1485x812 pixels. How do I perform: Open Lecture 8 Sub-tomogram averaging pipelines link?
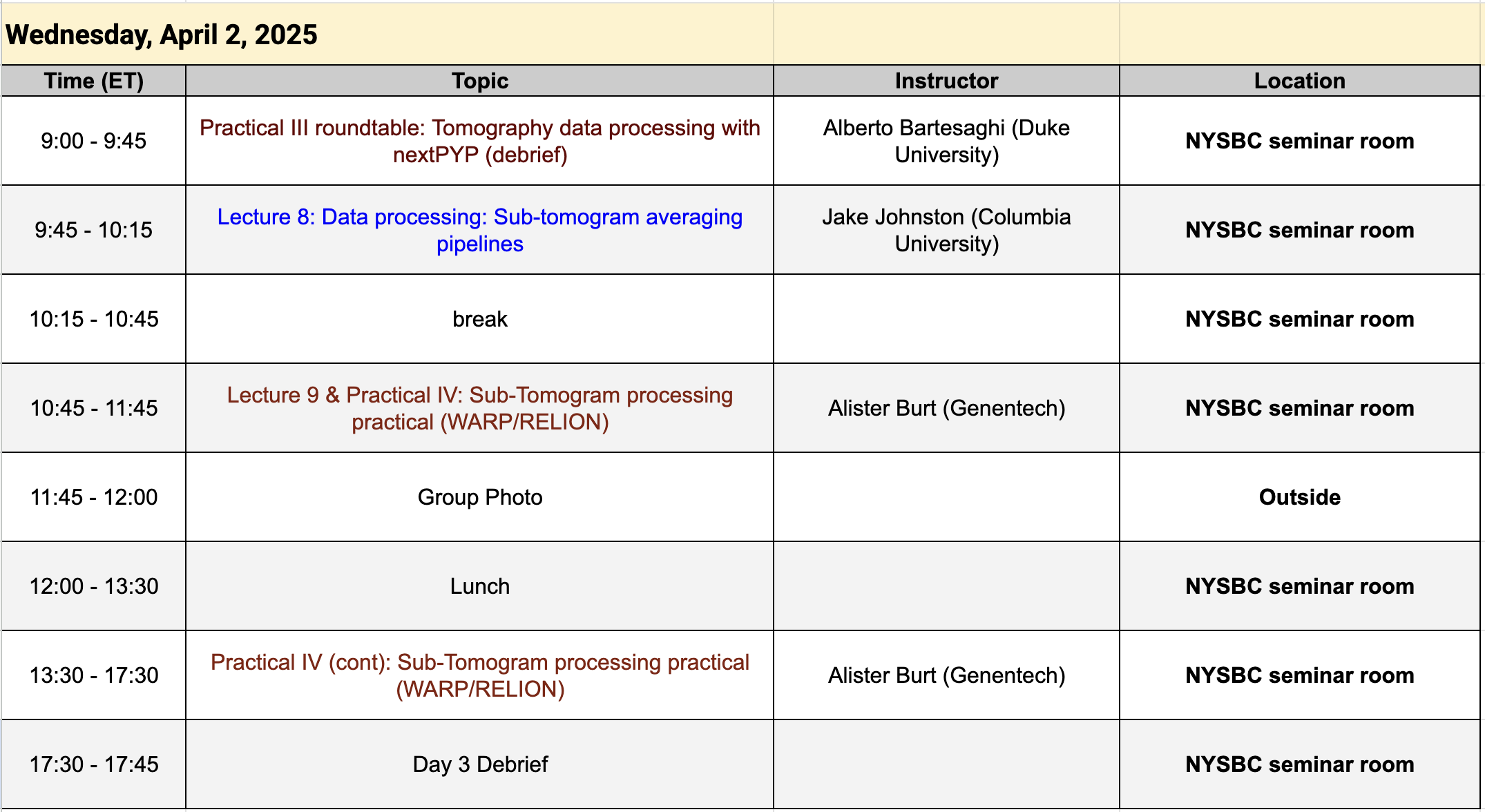(x=480, y=230)
